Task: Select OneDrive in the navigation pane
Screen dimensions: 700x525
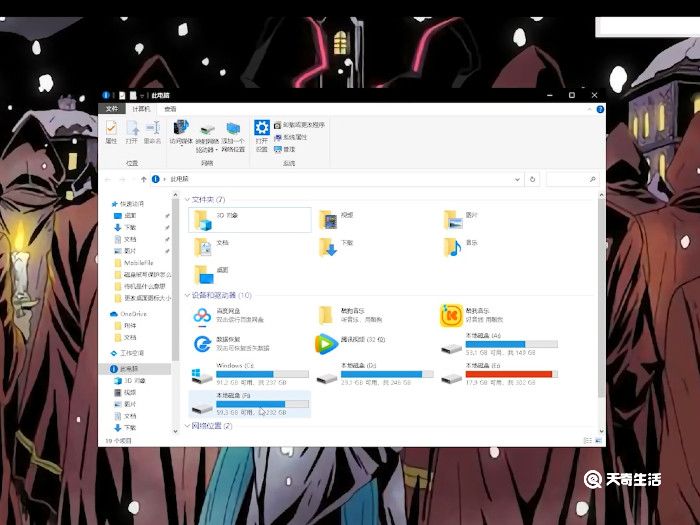Action: [133, 313]
